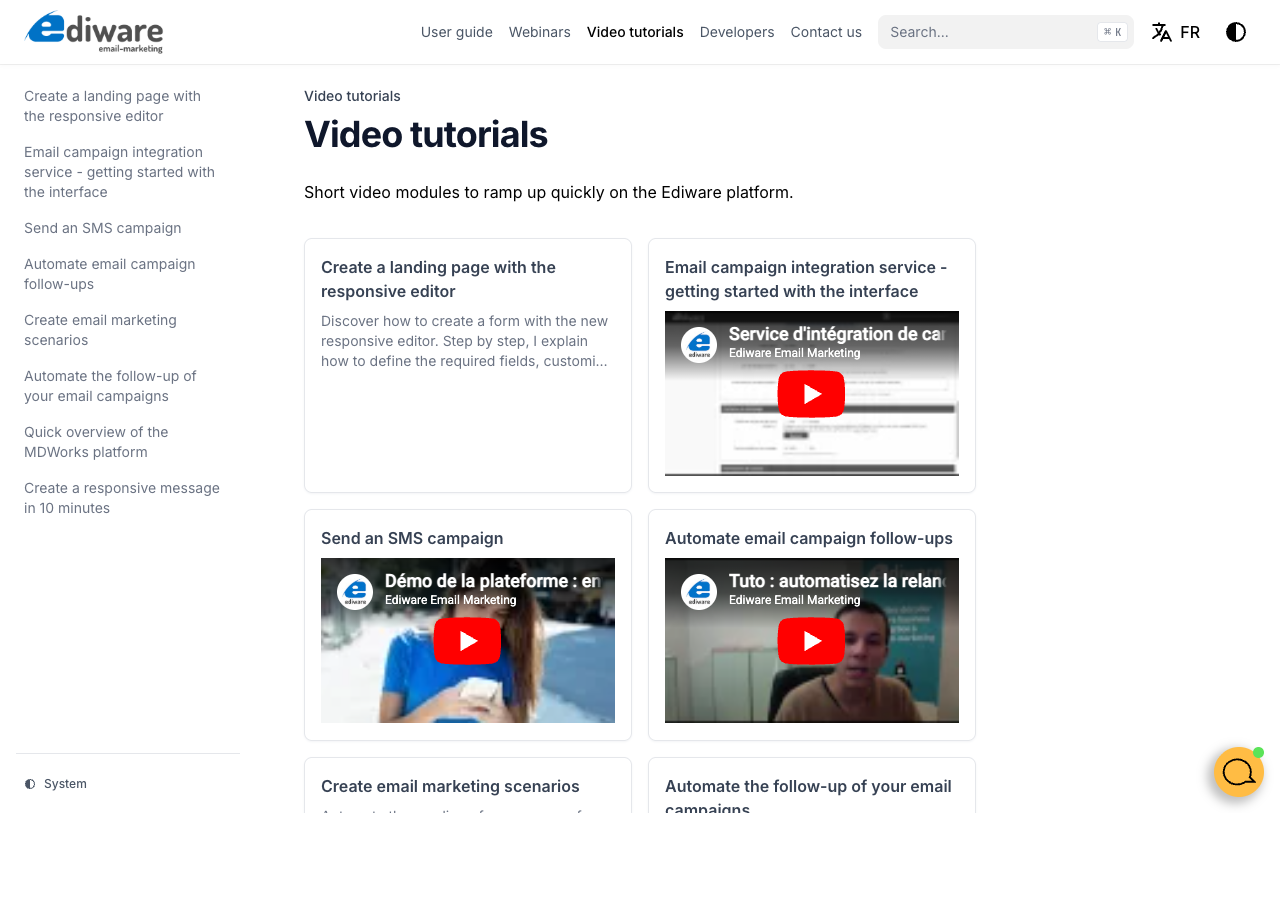The height and width of the screenshot is (900, 1280).
Task: Click the Ediware logo
Action: tap(94, 32)
